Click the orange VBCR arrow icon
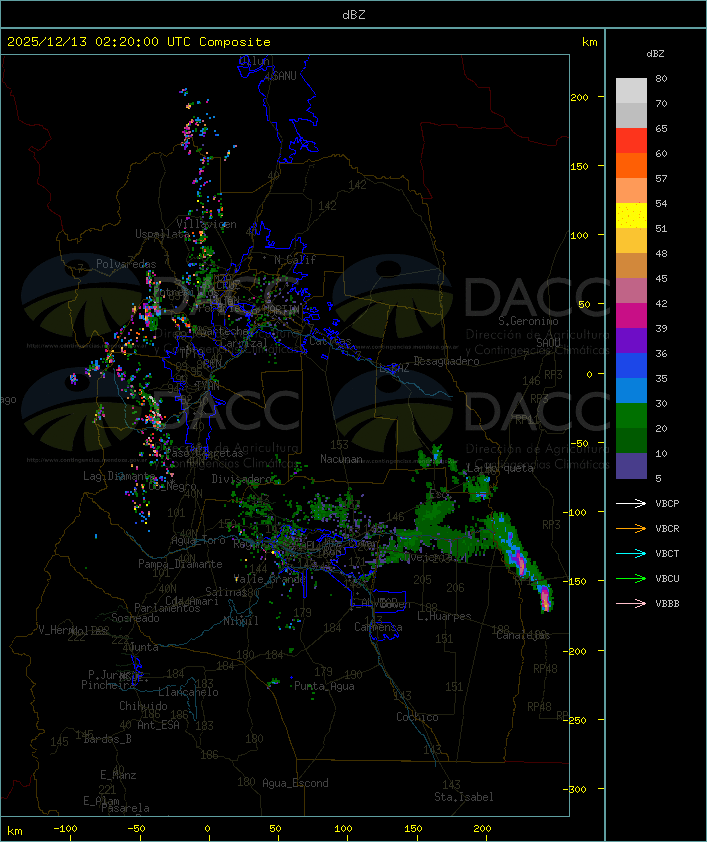Screen dimensions: 707x842 pyautogui.click(x=631, y=528)
